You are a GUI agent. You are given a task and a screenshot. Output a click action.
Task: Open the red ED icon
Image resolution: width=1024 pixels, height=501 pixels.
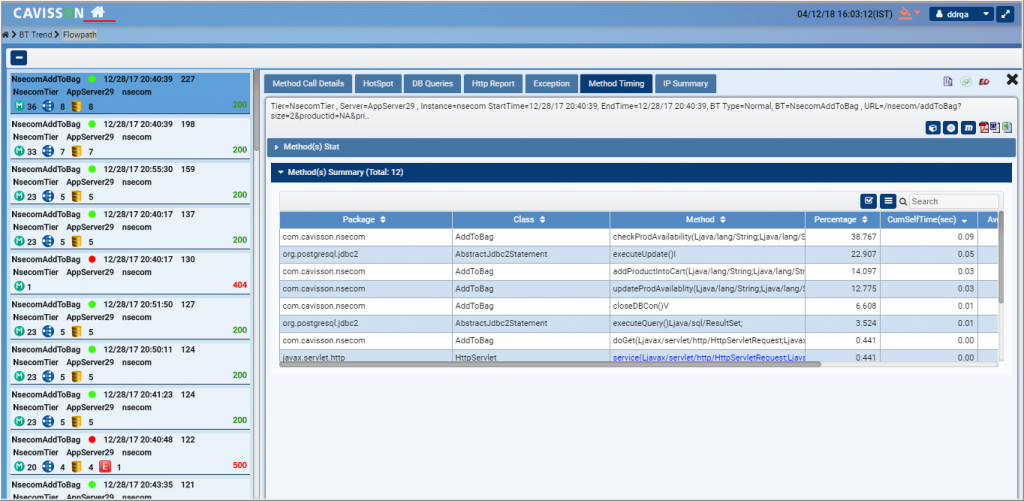984,82
